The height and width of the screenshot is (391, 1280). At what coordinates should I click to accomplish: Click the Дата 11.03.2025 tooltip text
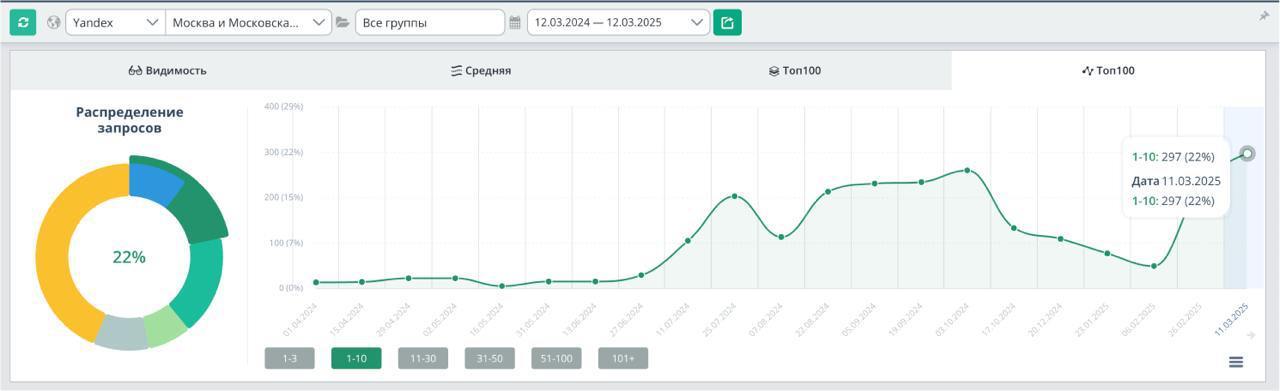pos(1176,181)
